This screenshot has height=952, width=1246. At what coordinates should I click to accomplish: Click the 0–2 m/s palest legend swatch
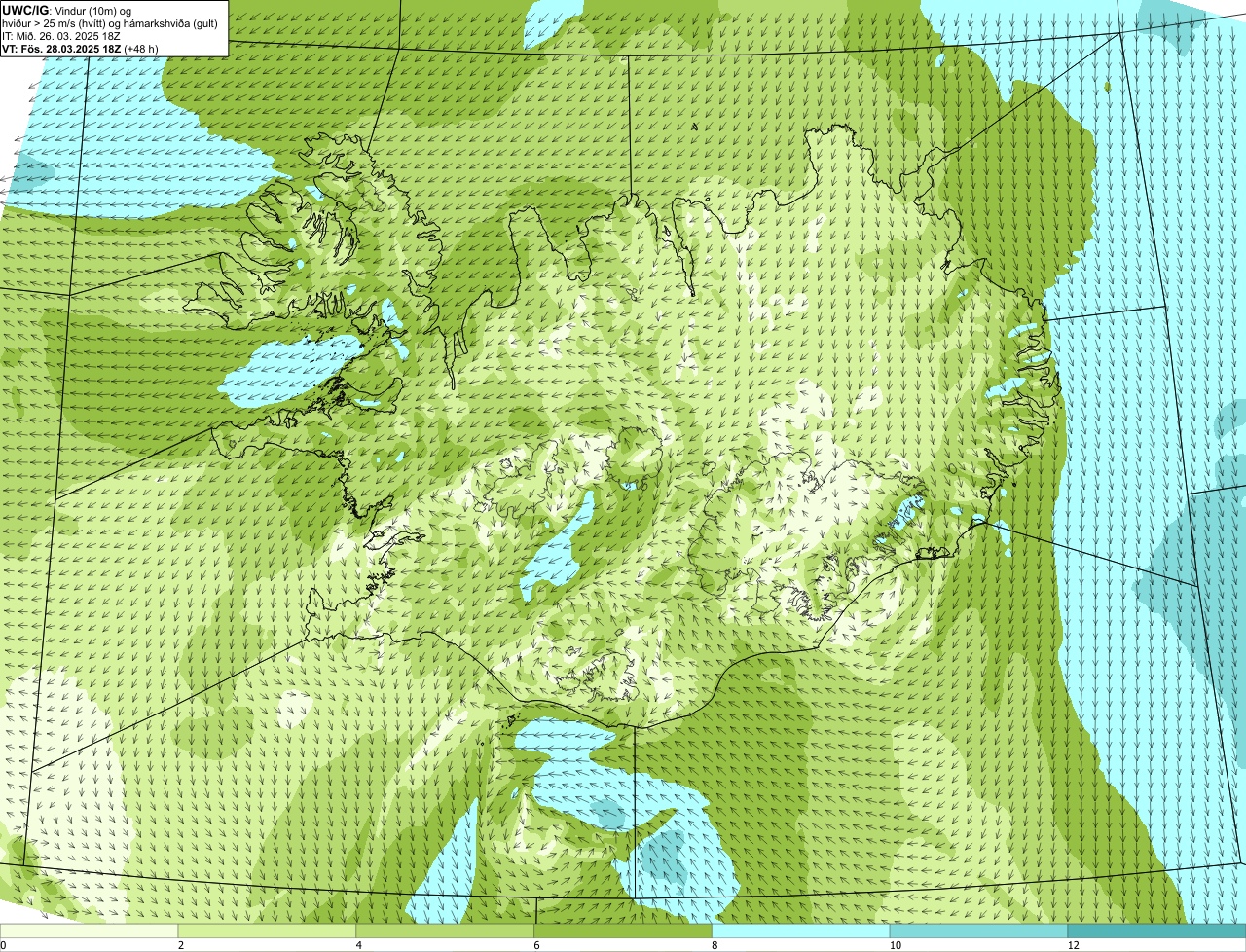pos(90,931)
